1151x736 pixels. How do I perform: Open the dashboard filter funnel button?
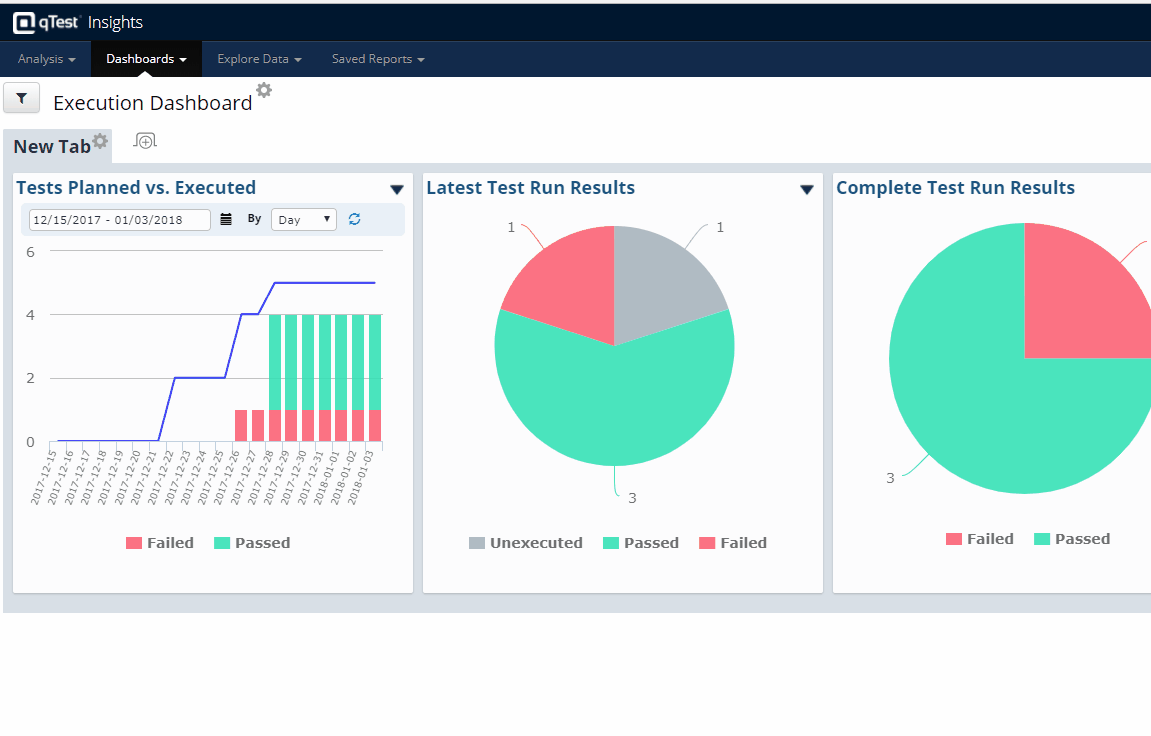pos(22,98)
